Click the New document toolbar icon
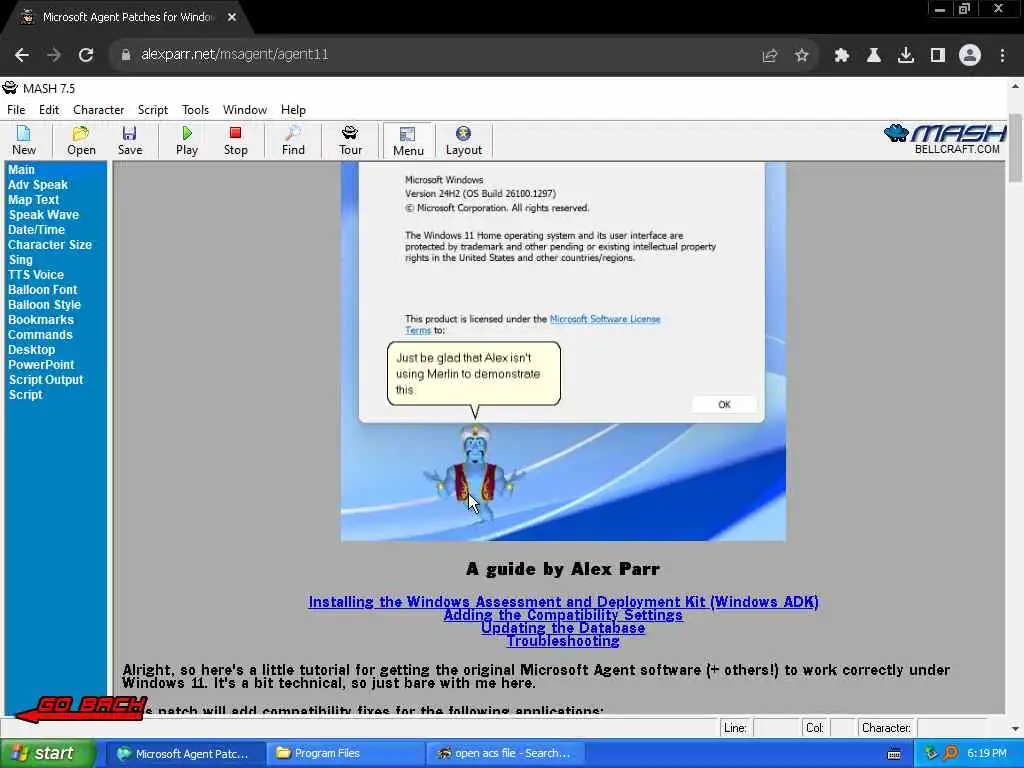The width and height of the screenshot is (1024, 768). point(24,140)
